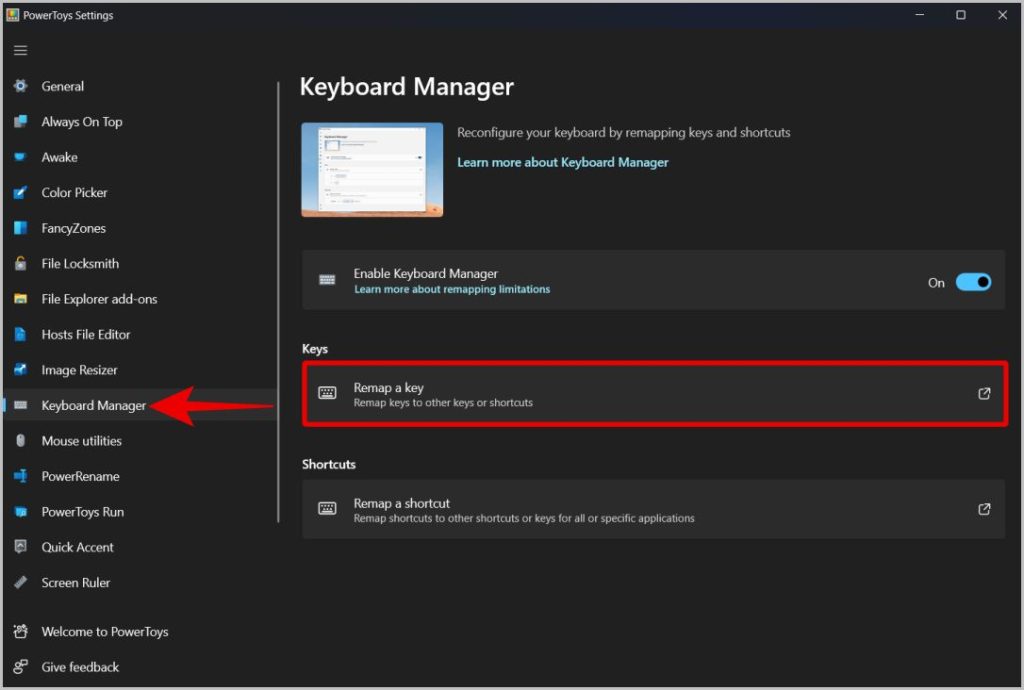Open Screen Ruler settings
Screen dimensions: 1024x690
coord(140,582)
